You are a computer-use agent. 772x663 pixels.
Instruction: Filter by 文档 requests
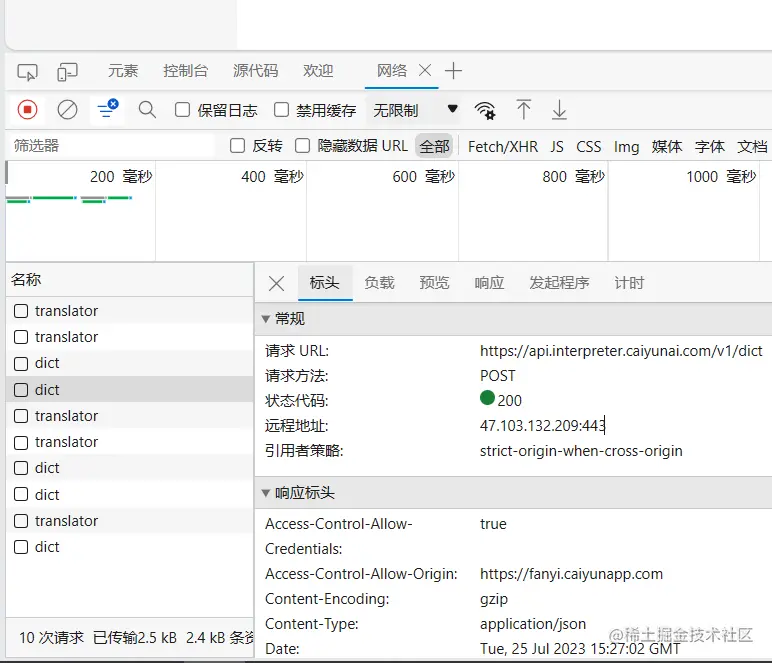point(752,147)
